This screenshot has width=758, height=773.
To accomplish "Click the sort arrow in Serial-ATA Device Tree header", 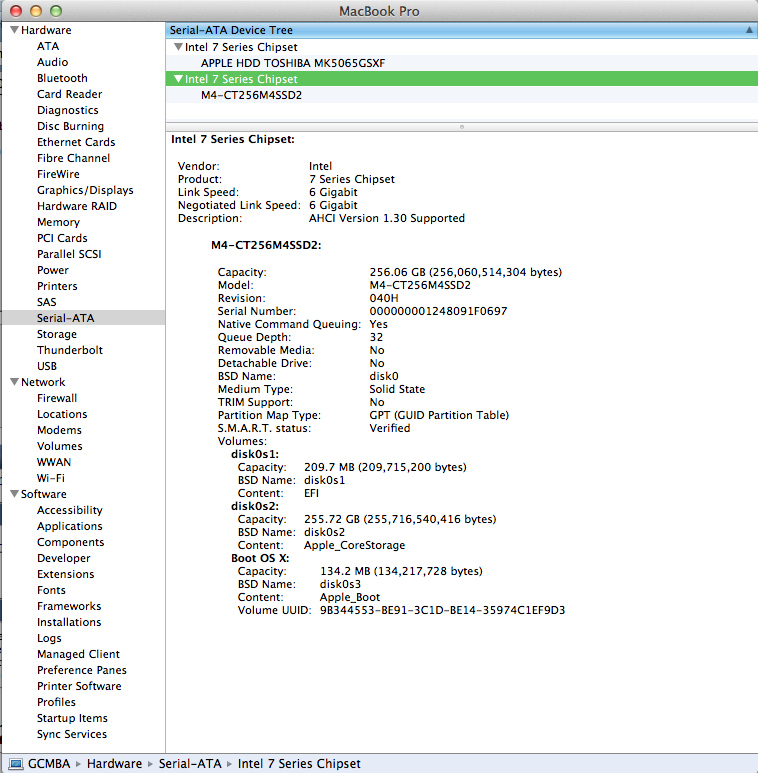I will (x=749, y=30).
